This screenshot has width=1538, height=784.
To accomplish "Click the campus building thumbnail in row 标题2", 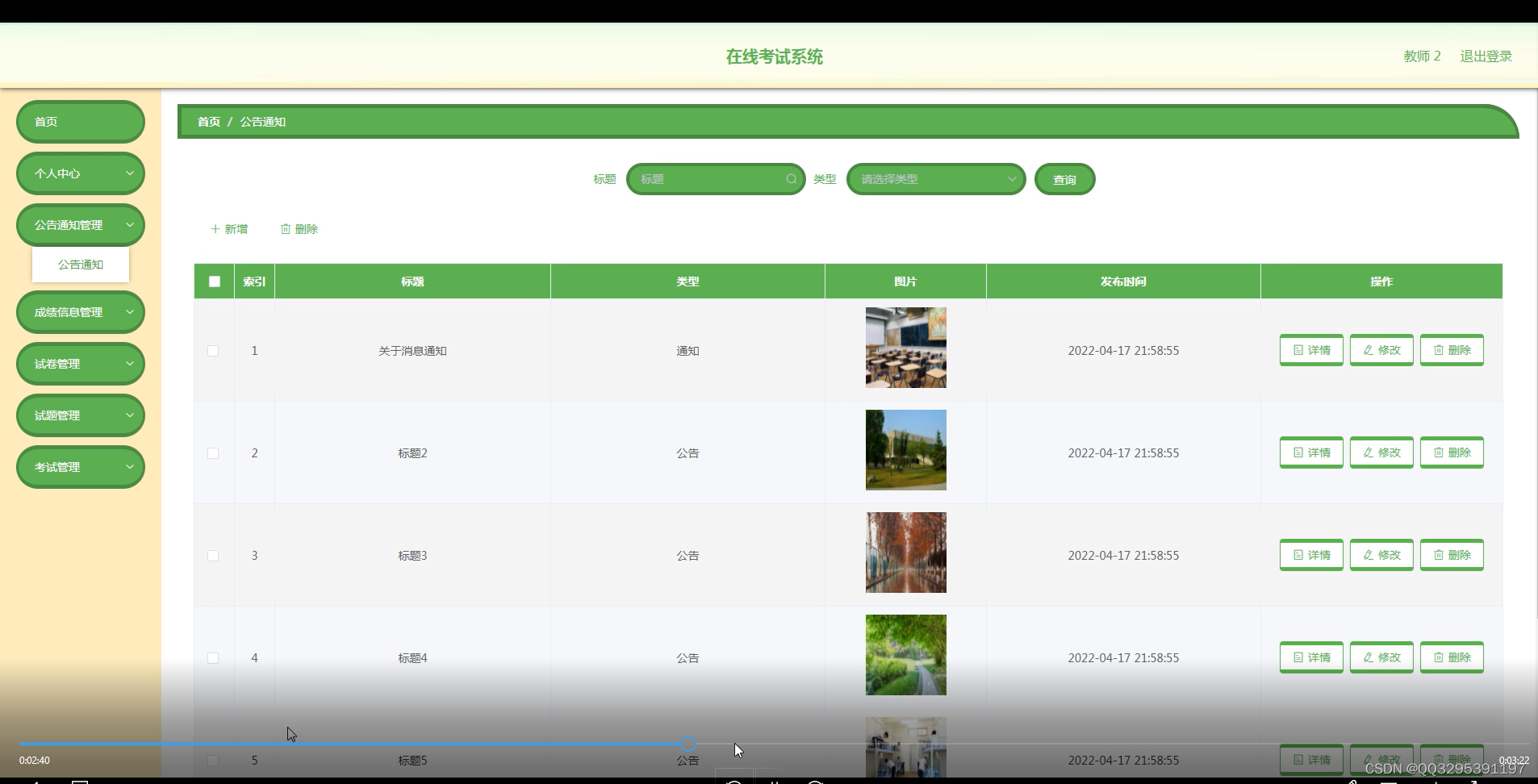I will (906, 450).
